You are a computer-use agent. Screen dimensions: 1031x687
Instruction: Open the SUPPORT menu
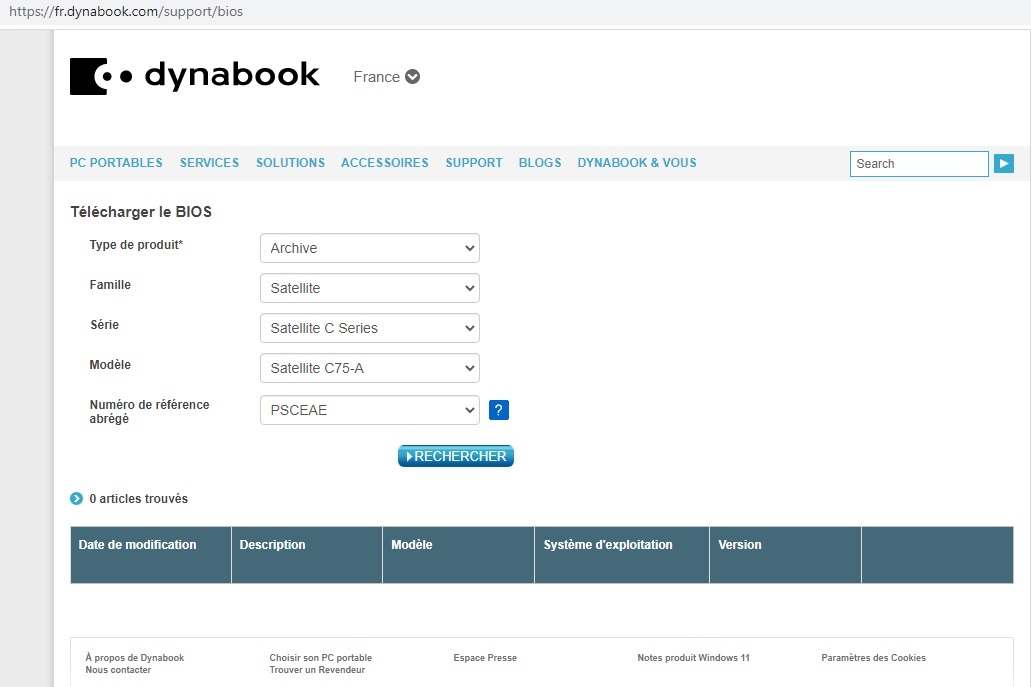[473, 162]
